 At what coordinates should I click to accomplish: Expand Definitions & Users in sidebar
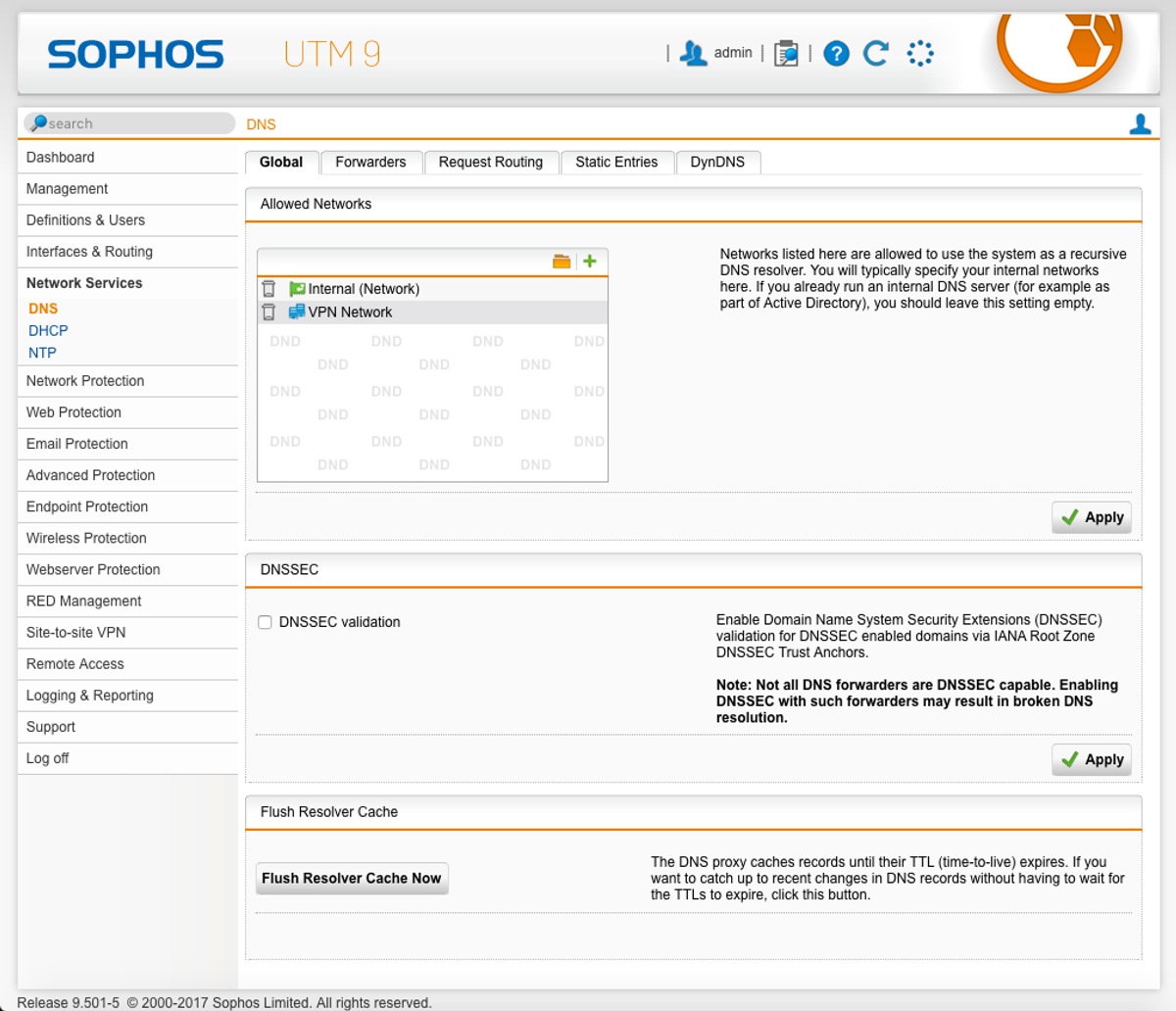[85, 220]
